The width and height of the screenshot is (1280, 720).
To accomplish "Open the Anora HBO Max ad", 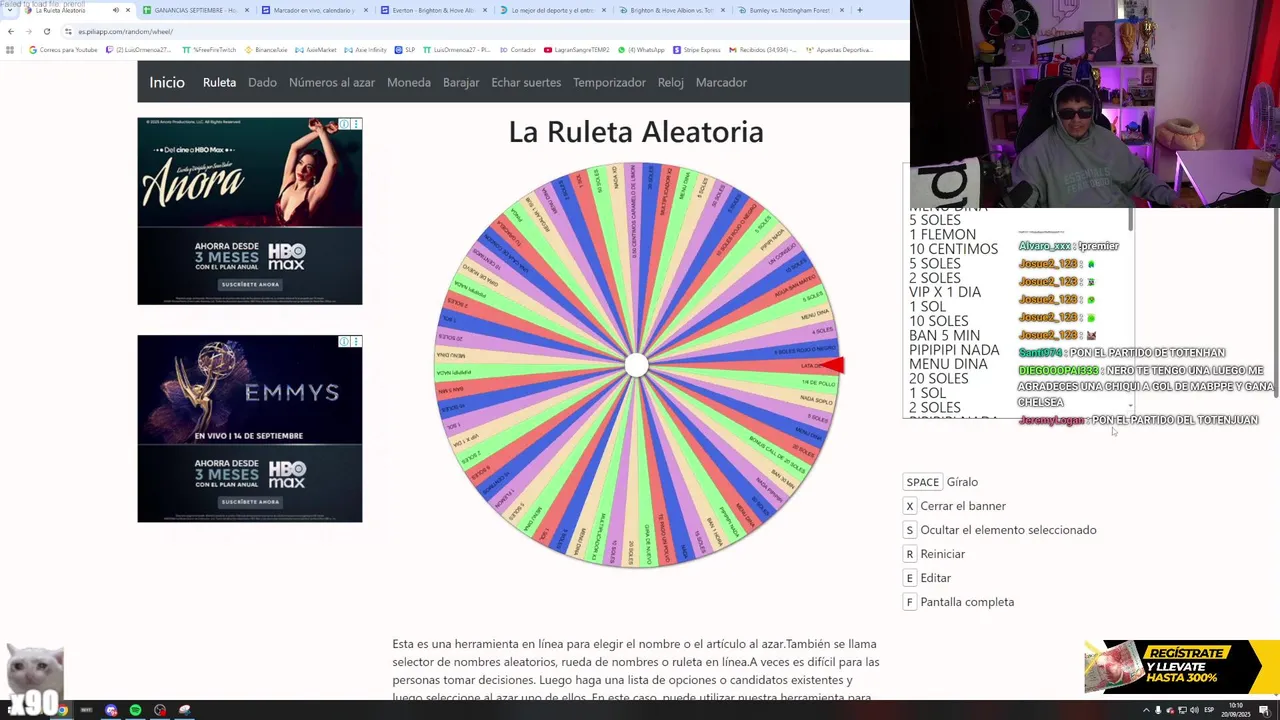I will 250,211.
